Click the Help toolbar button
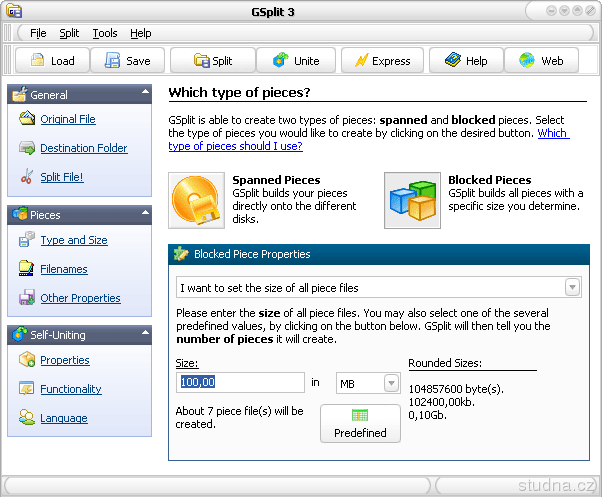 pyautogui.click(x=465, y=61)
